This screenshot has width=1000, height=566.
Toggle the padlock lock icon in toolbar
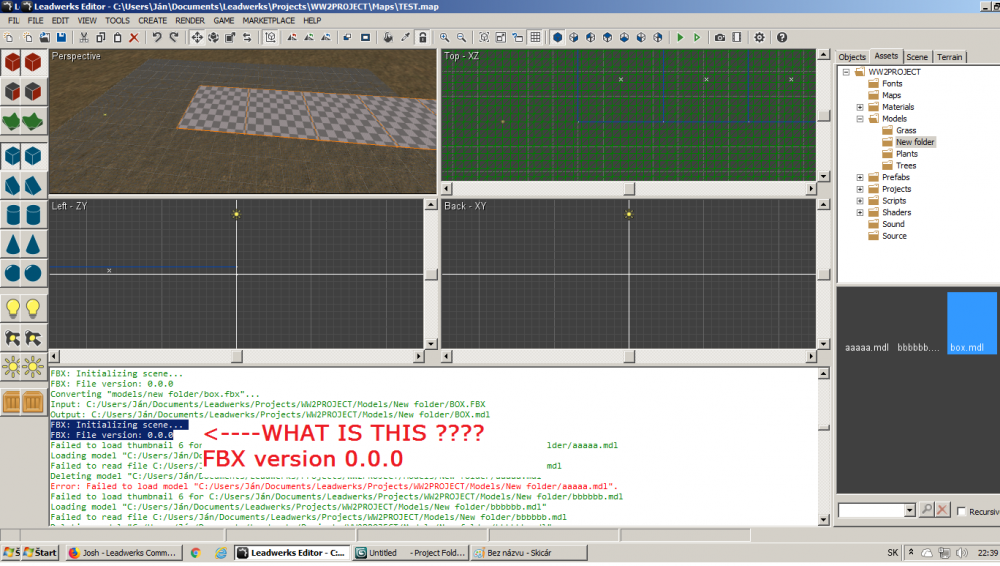[x=423, y=37]
